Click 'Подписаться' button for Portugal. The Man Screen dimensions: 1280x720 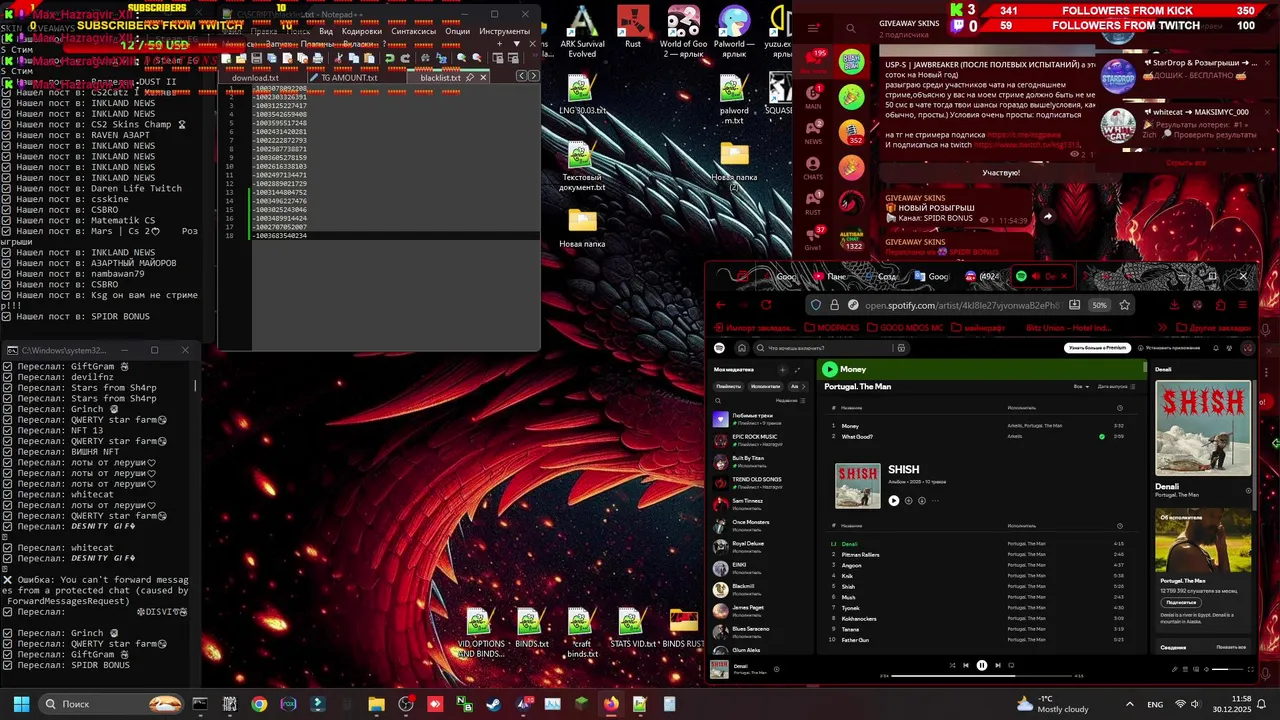coord(1181,602)
